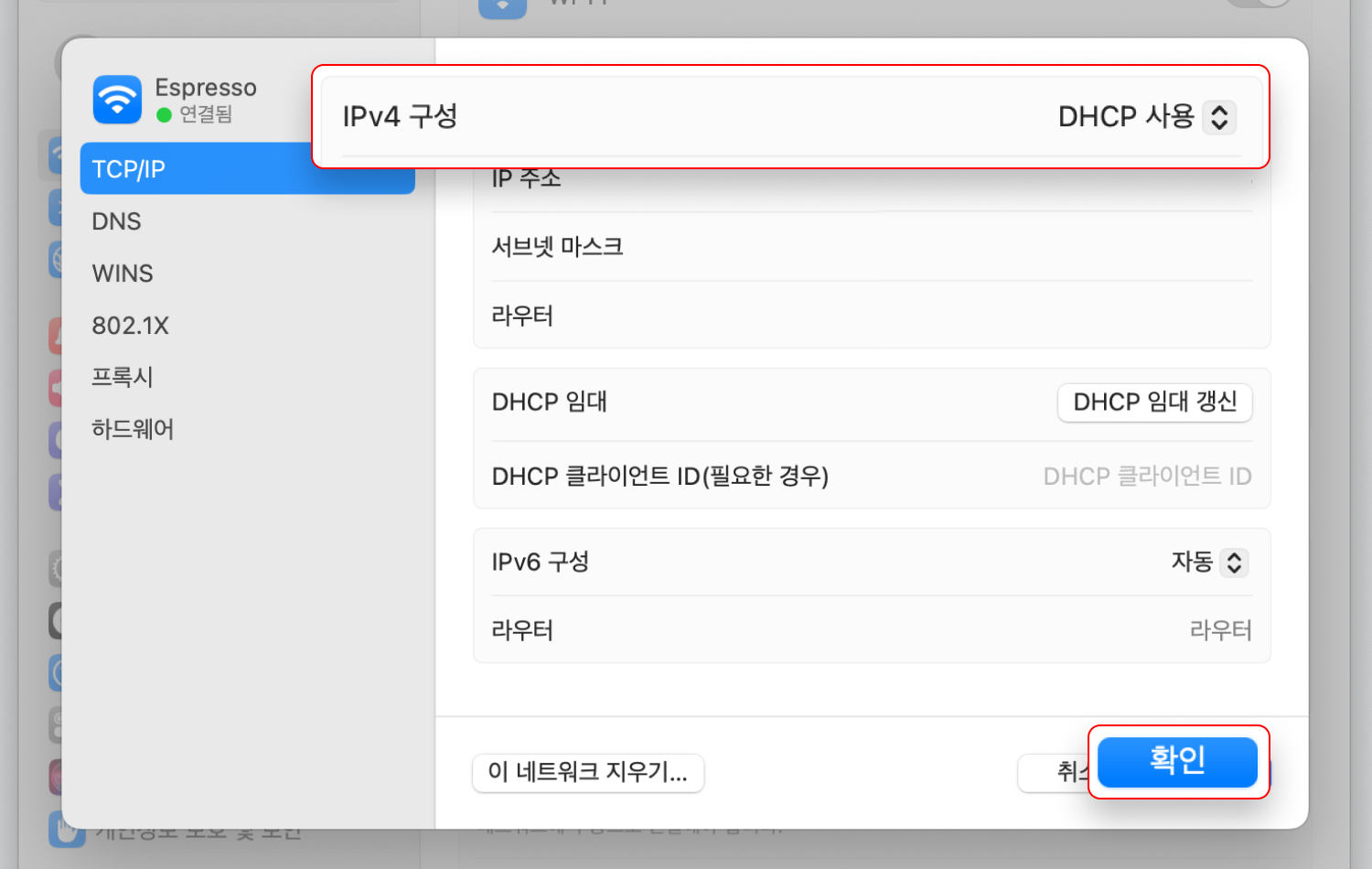Select the TCP/IP tab in sidebar
1372x869 pixels.
tap(247, 169)
